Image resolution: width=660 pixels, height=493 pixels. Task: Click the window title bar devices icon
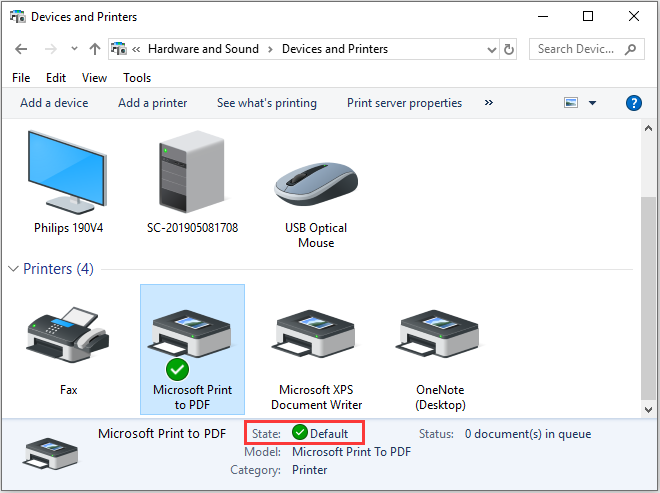17,16
